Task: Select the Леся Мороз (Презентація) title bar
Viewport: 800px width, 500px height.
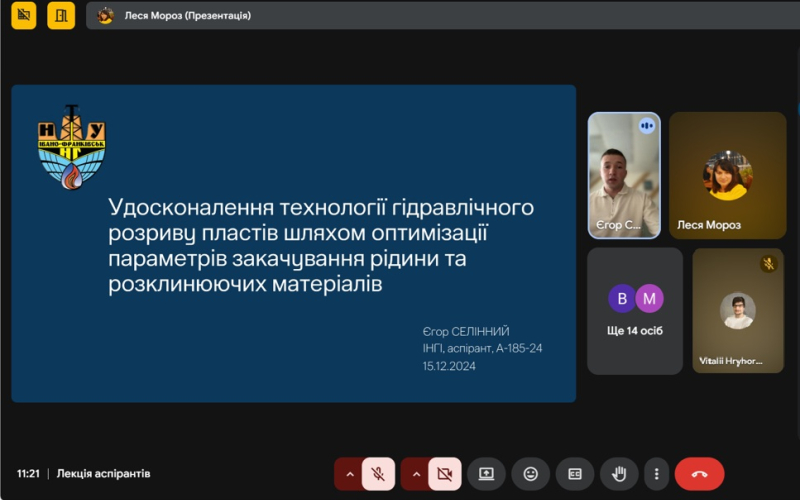Action: tap(442, 16)
